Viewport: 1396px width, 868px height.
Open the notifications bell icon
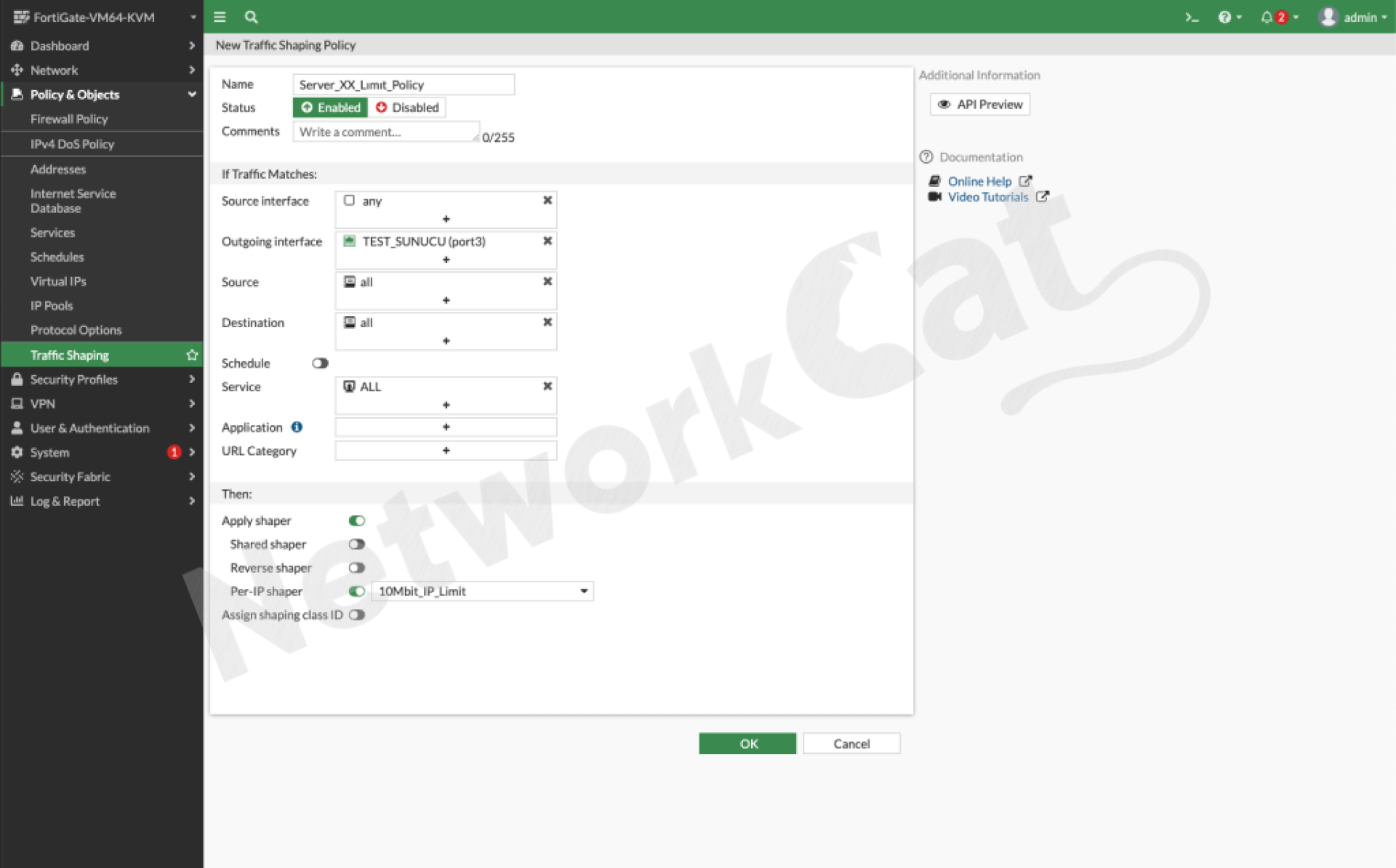click(1267, 17)
